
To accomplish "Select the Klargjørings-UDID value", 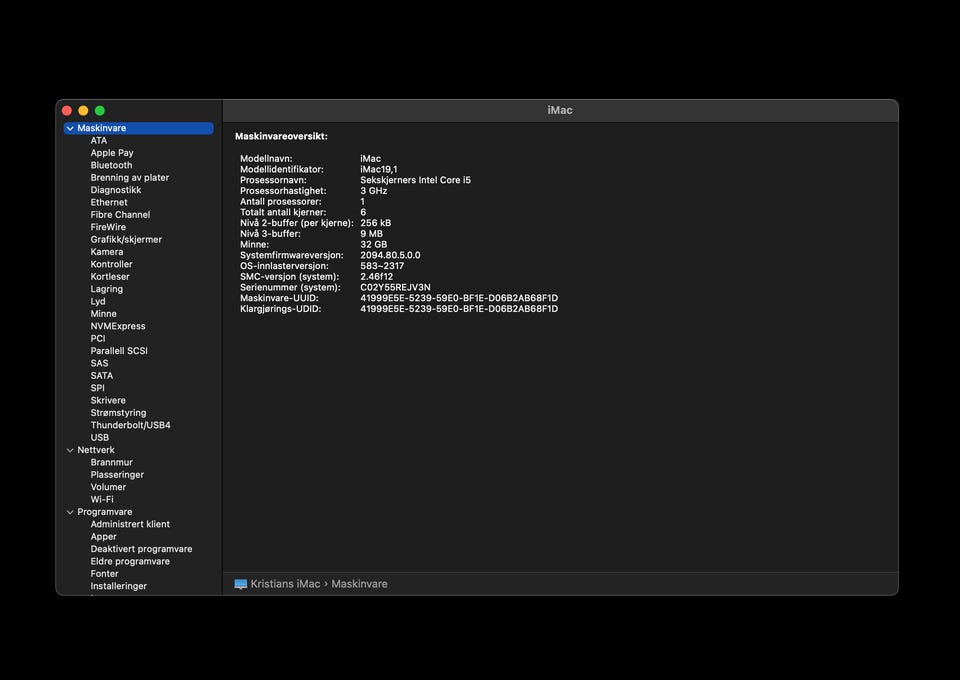I will 459,308.
